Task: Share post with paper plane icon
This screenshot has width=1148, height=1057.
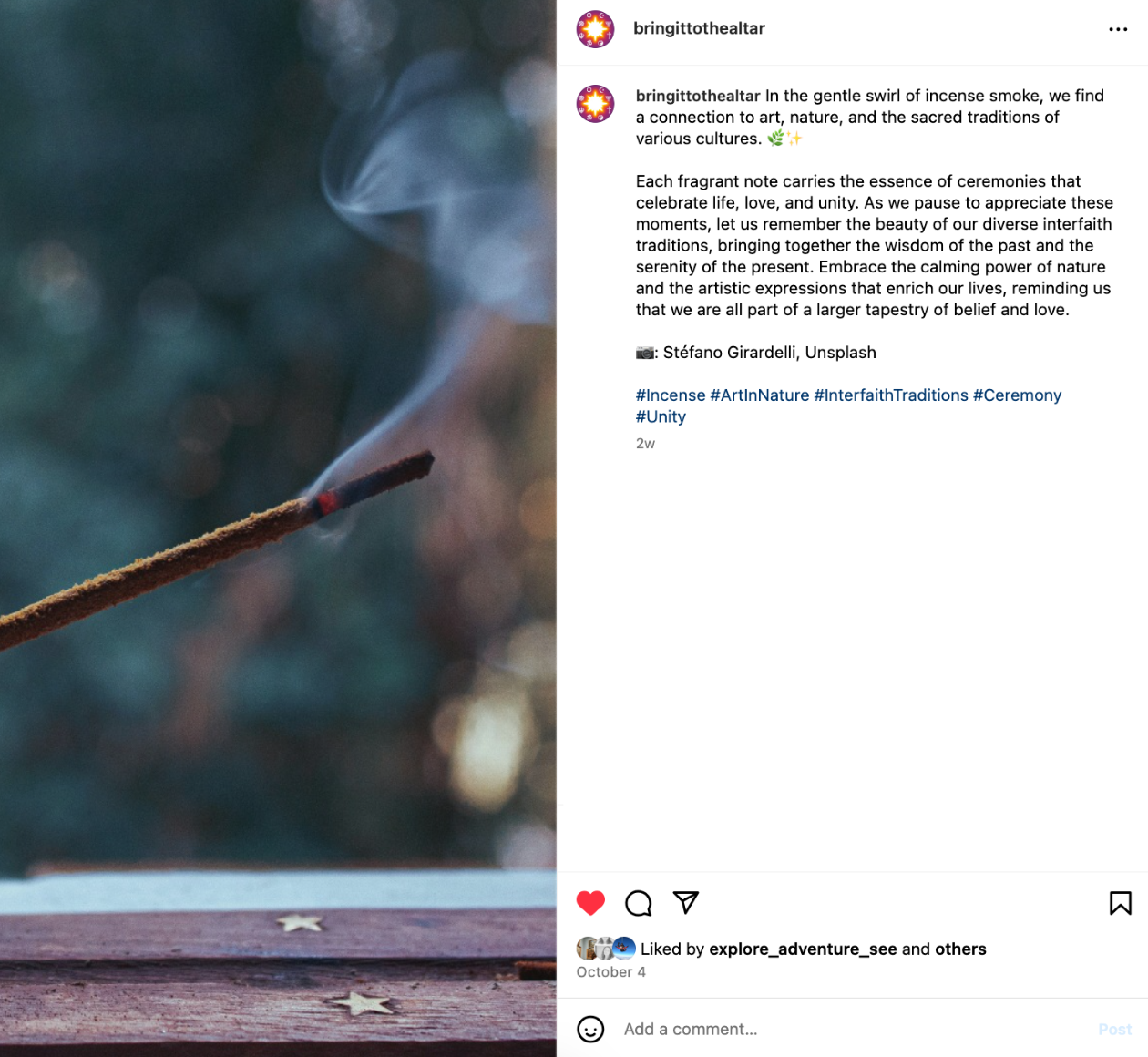Action: point(686,902)
